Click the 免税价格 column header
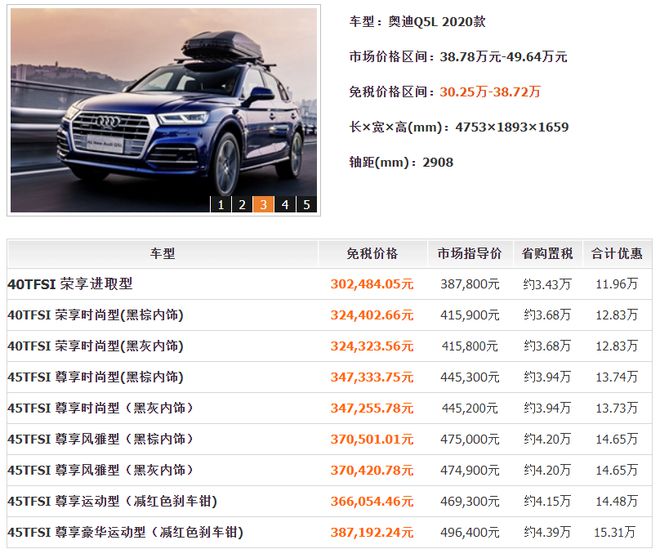This screenshot has width=660, height=558. coord(372,253)
